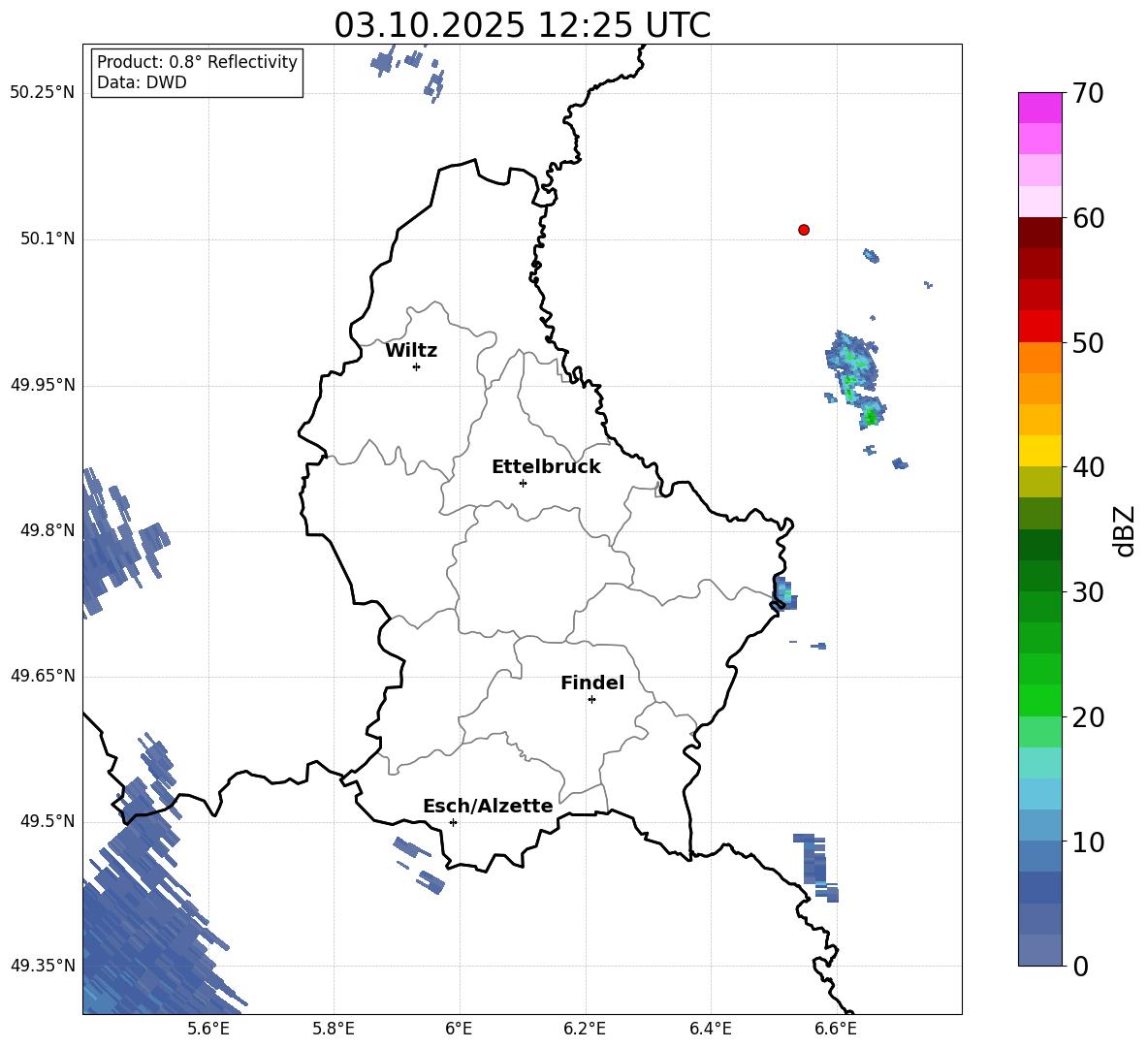This screenshot has width=1148, height=1048.
Task: Click the green radar echo east of Luxembourg
Action: (x=855, y=379)
